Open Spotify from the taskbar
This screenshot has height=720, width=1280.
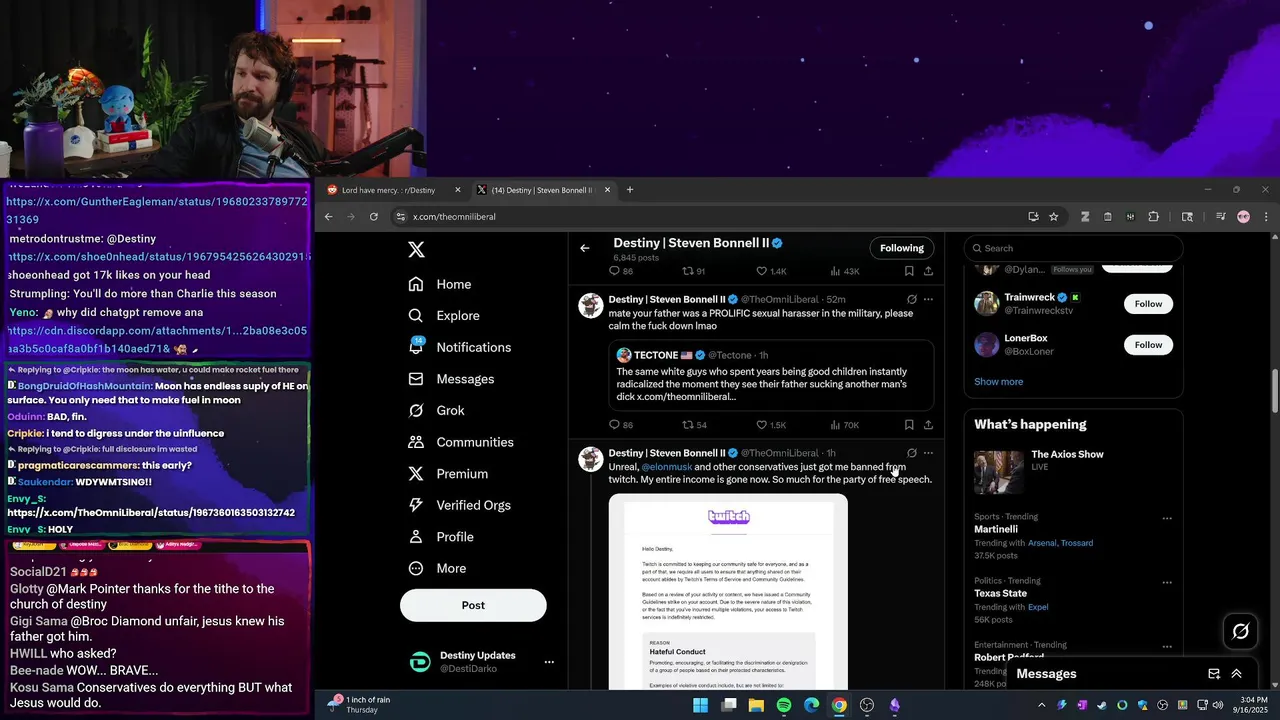point(784,705)
